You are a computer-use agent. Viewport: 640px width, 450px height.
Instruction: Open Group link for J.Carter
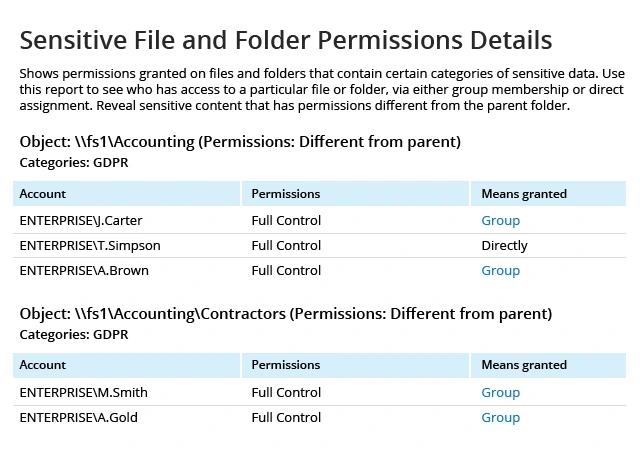pos(500,221)
